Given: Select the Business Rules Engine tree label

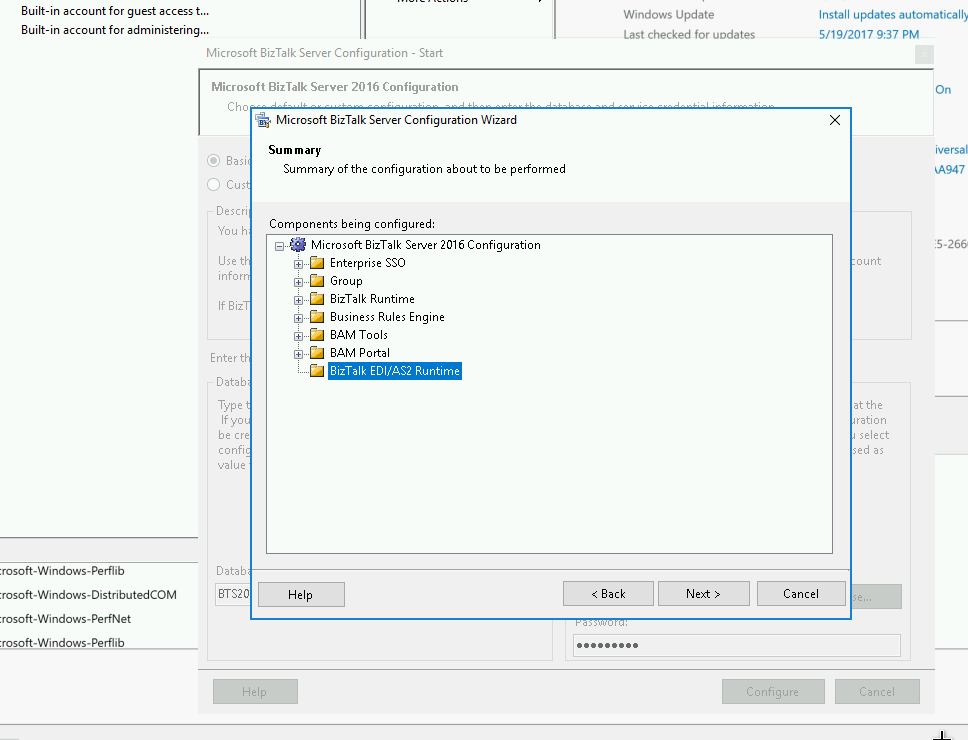Looking at the screenshot, I should point(387,317).
